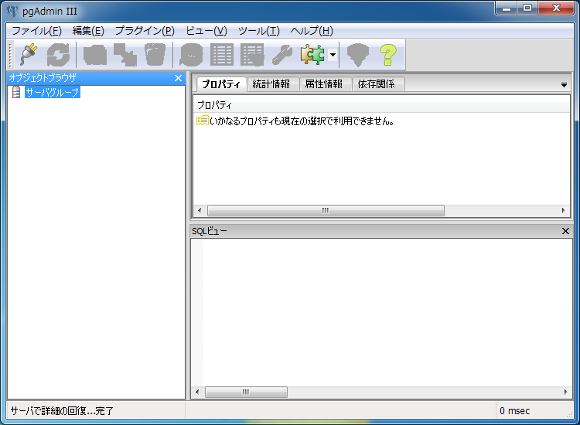Switch to the プロパティ tab
Viewport: 580px width, 425px height.
point(221,84)
